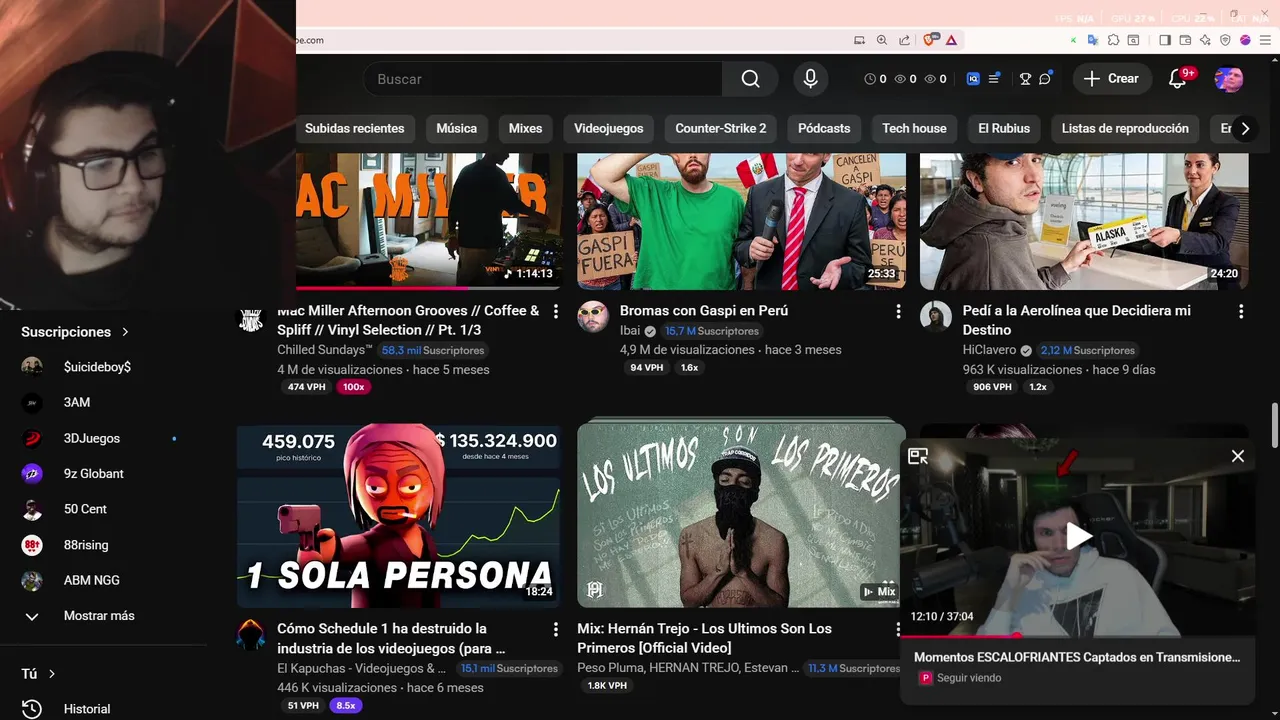This screenshot has height=720, width=1280.
Task: Select the Counter-Strike 2 chip
Action: (x=721, y=128)
